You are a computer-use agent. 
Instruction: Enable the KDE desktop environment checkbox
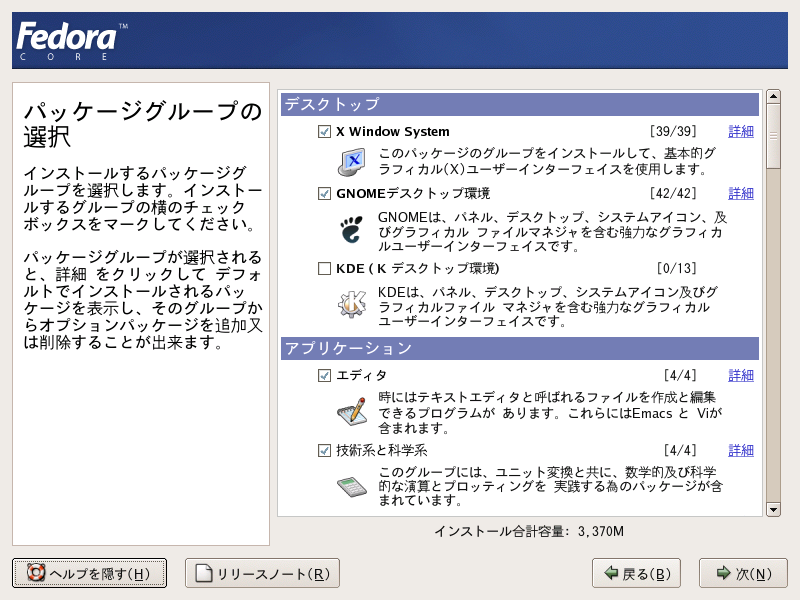click(x=324, y=268)
